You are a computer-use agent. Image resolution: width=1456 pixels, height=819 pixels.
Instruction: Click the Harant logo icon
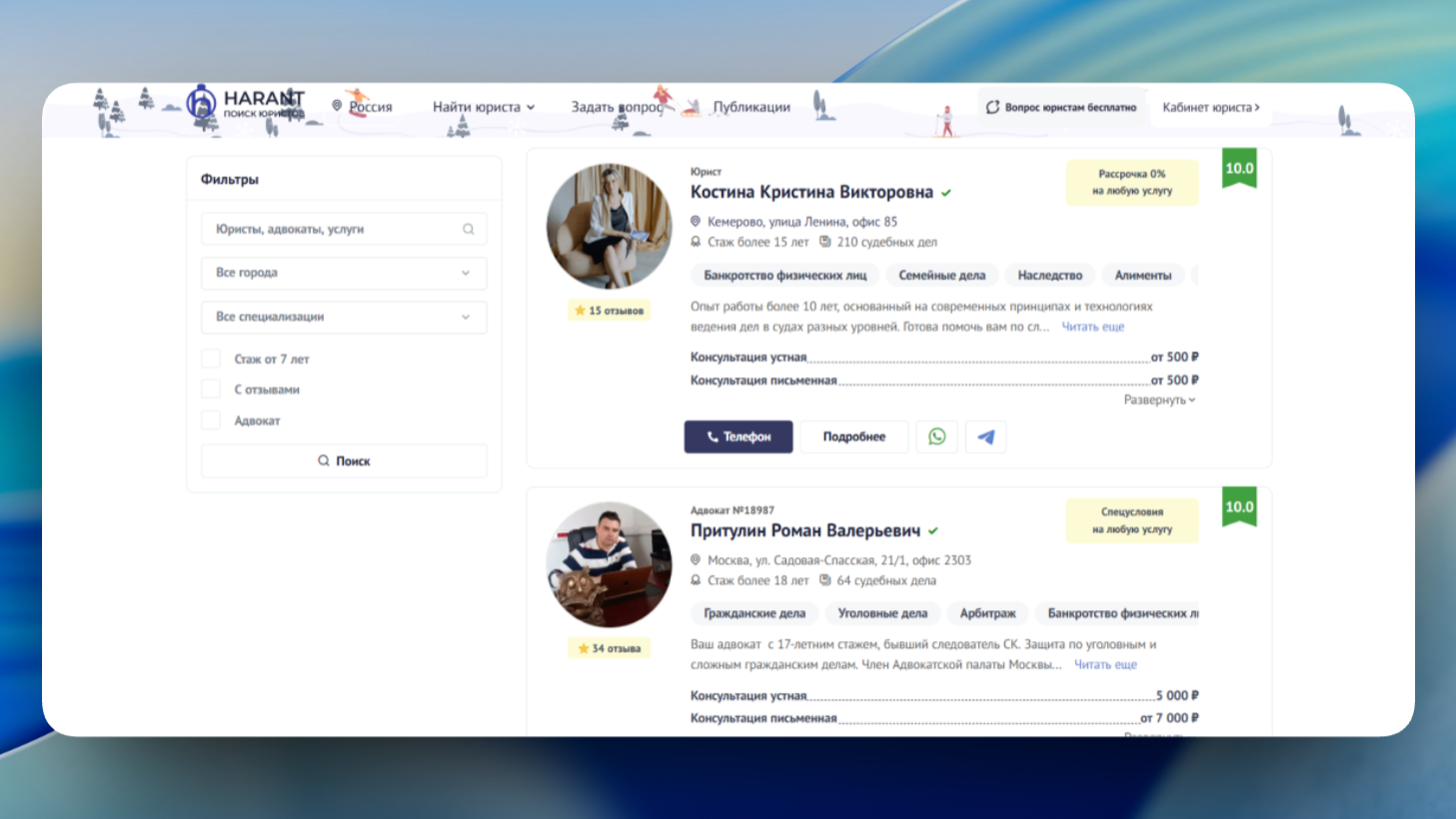pyautogui.click(x=201, y=102)
